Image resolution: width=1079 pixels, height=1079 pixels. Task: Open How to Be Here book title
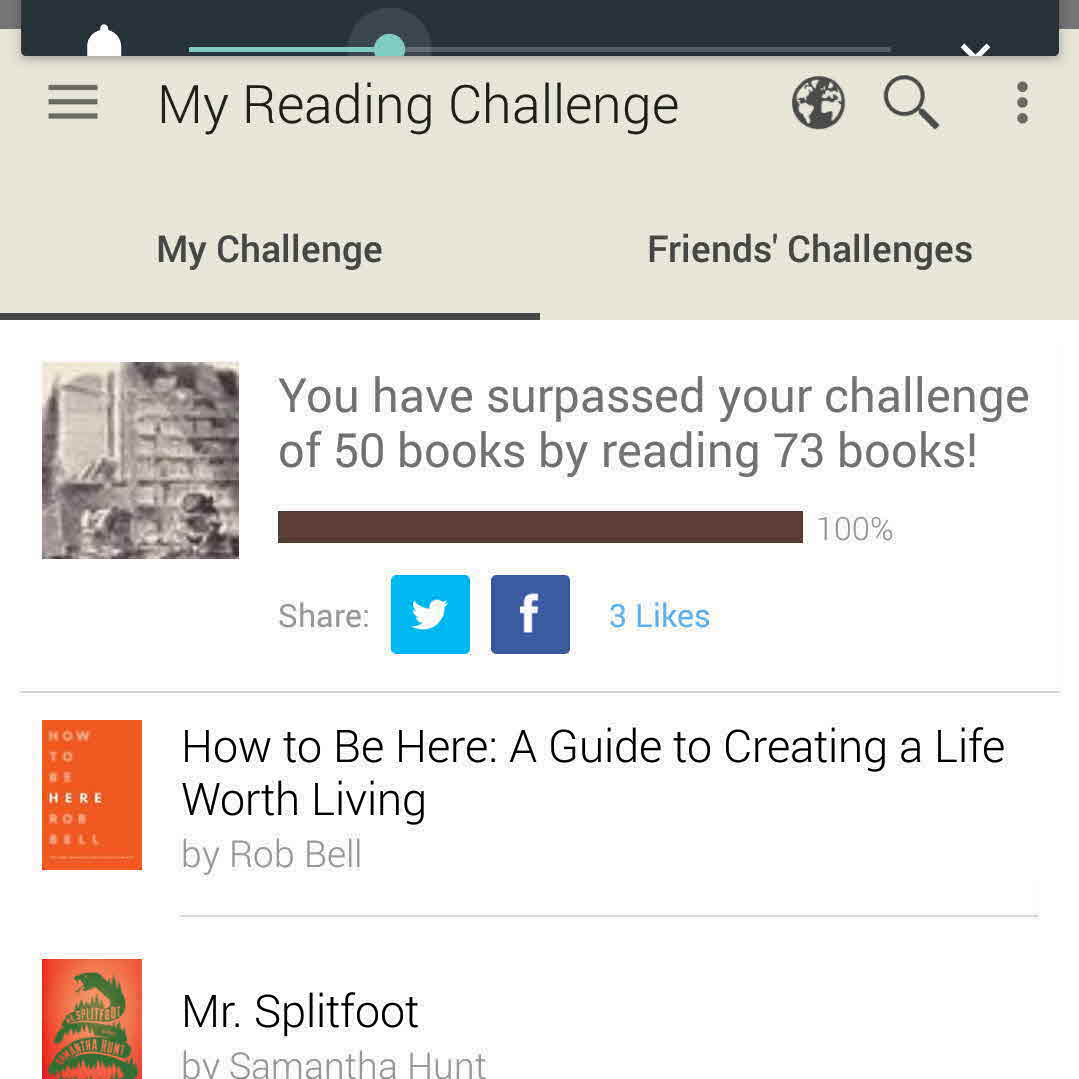[592, 772]
